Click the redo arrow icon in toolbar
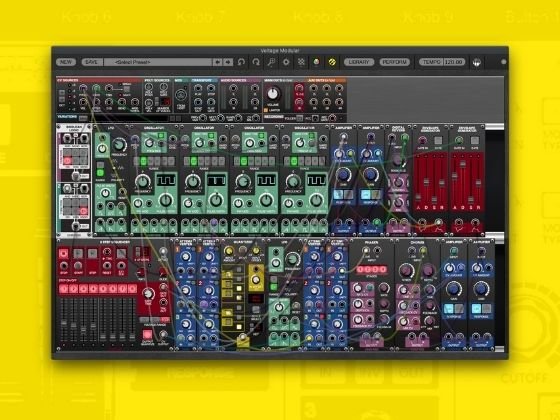Image resolution: width=560 pixels, height=420 pixels. (x=256, y=62)
